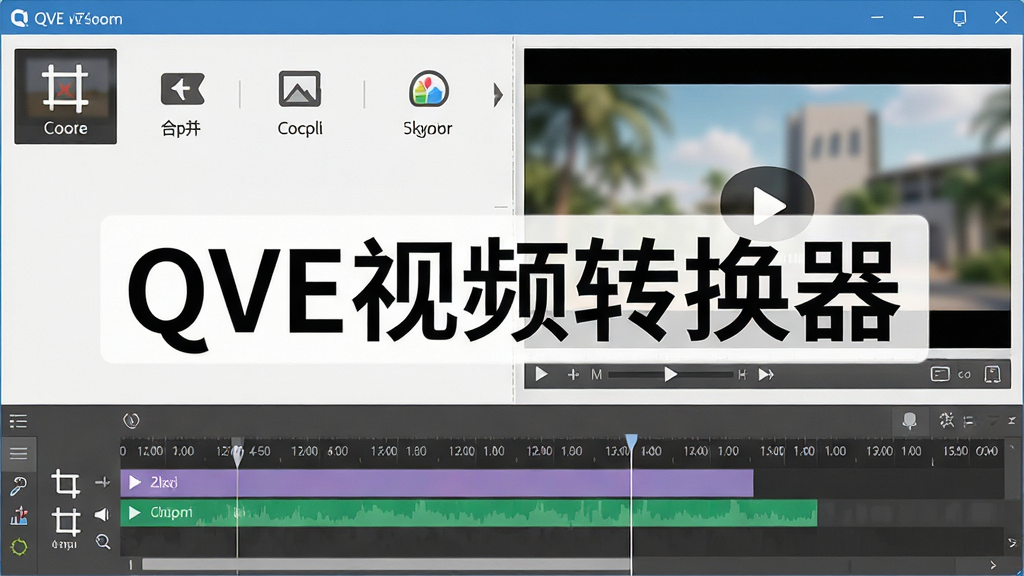Click right arrow of timeline scrollbar
Screen dimensions: 1024x576
[x=993, y=565]
